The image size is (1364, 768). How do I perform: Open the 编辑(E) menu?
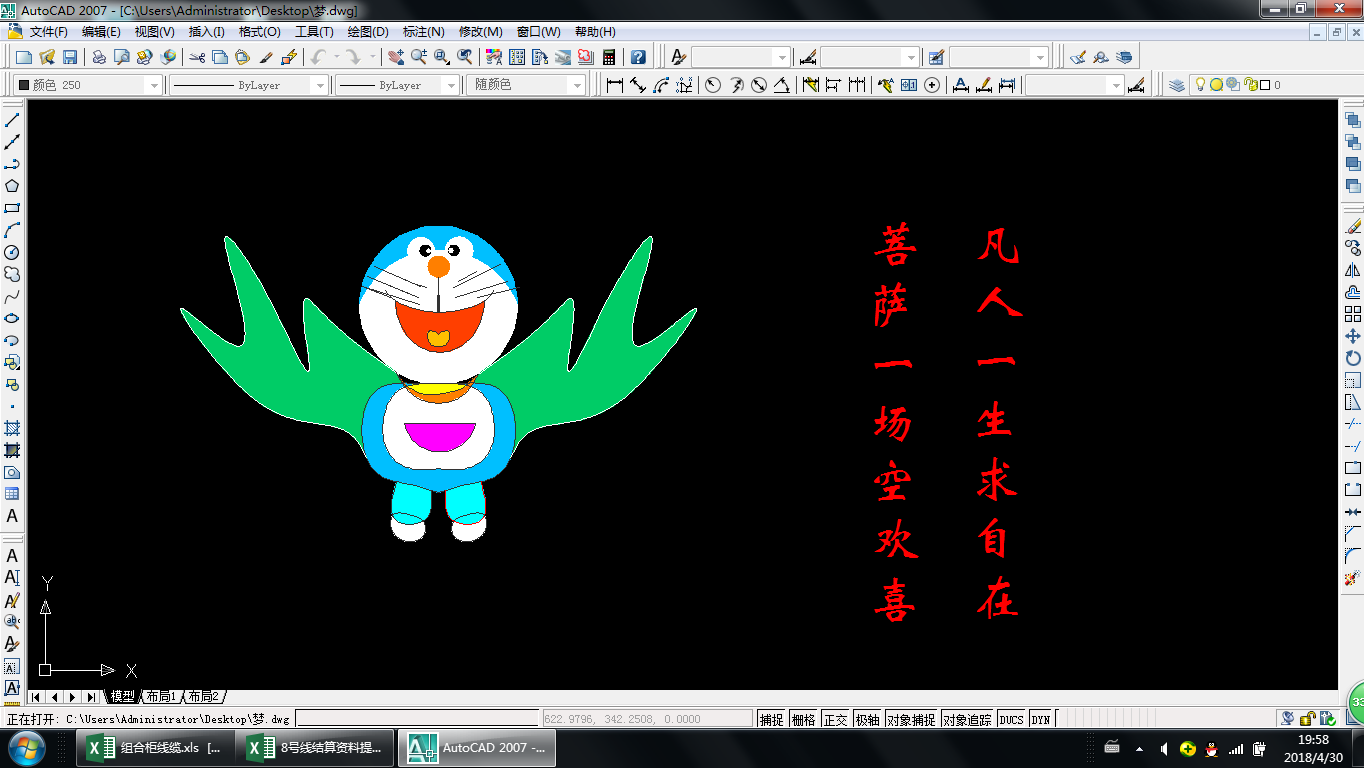click(101, 32)
